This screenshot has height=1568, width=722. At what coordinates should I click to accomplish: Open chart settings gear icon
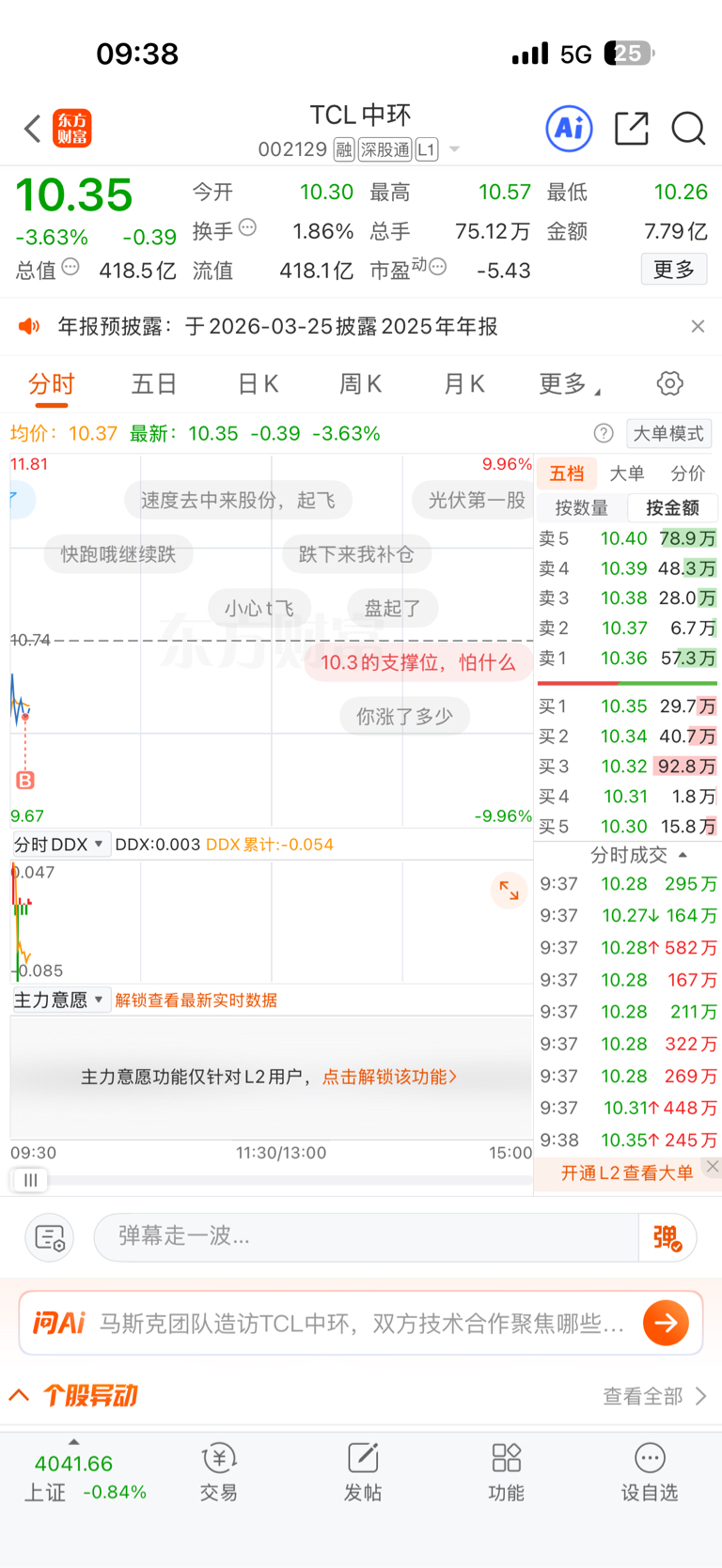coord(669,383)
